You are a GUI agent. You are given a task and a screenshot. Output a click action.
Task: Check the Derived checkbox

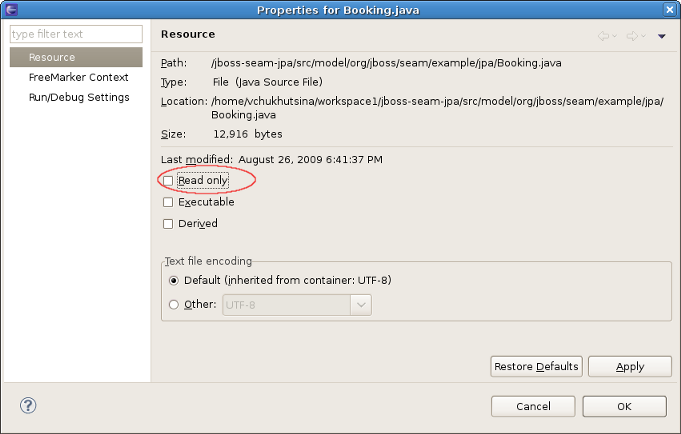(x=168, y=224)
